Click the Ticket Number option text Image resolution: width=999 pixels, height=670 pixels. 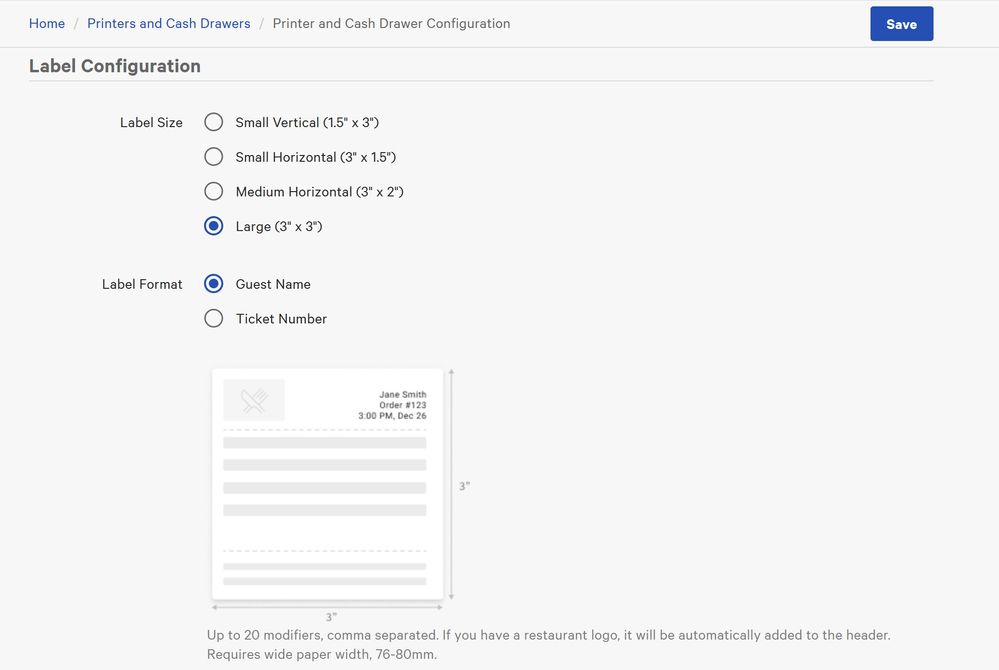pos(281,319)
